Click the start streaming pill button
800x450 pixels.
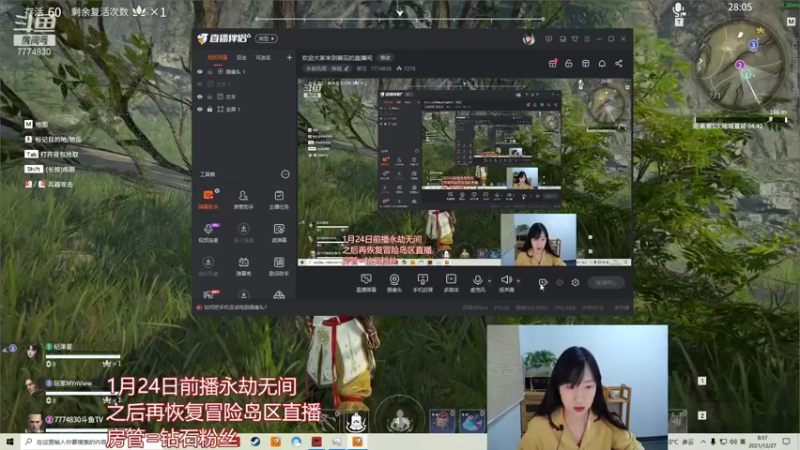click(x=606, y=283)
